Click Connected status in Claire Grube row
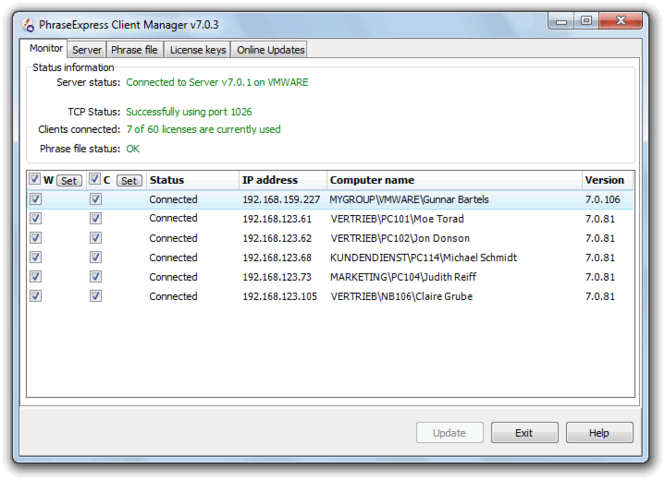Viewport: 665px width, 480px height. [x=173, y=296]
